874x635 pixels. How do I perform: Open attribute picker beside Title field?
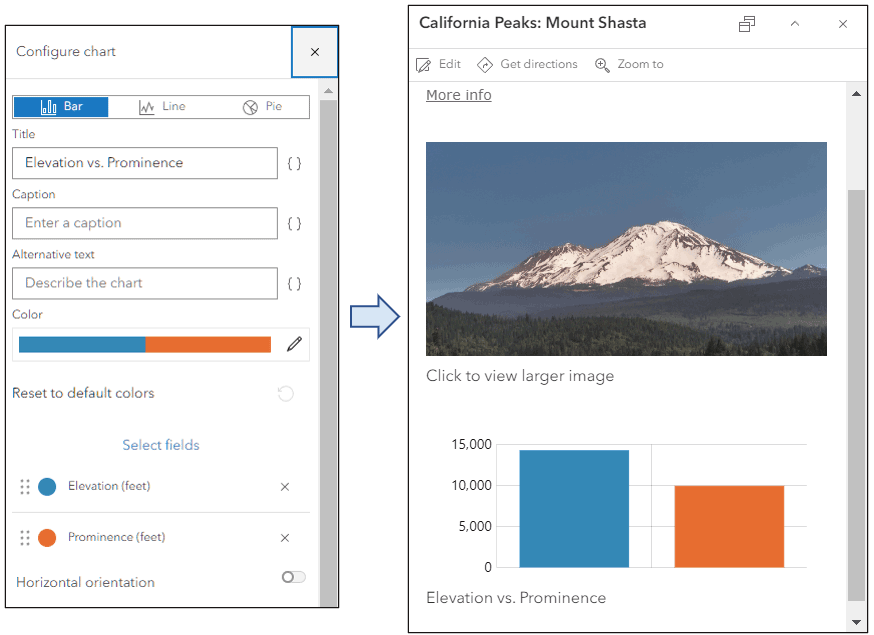pyautogui.click(x=294, y=163)
